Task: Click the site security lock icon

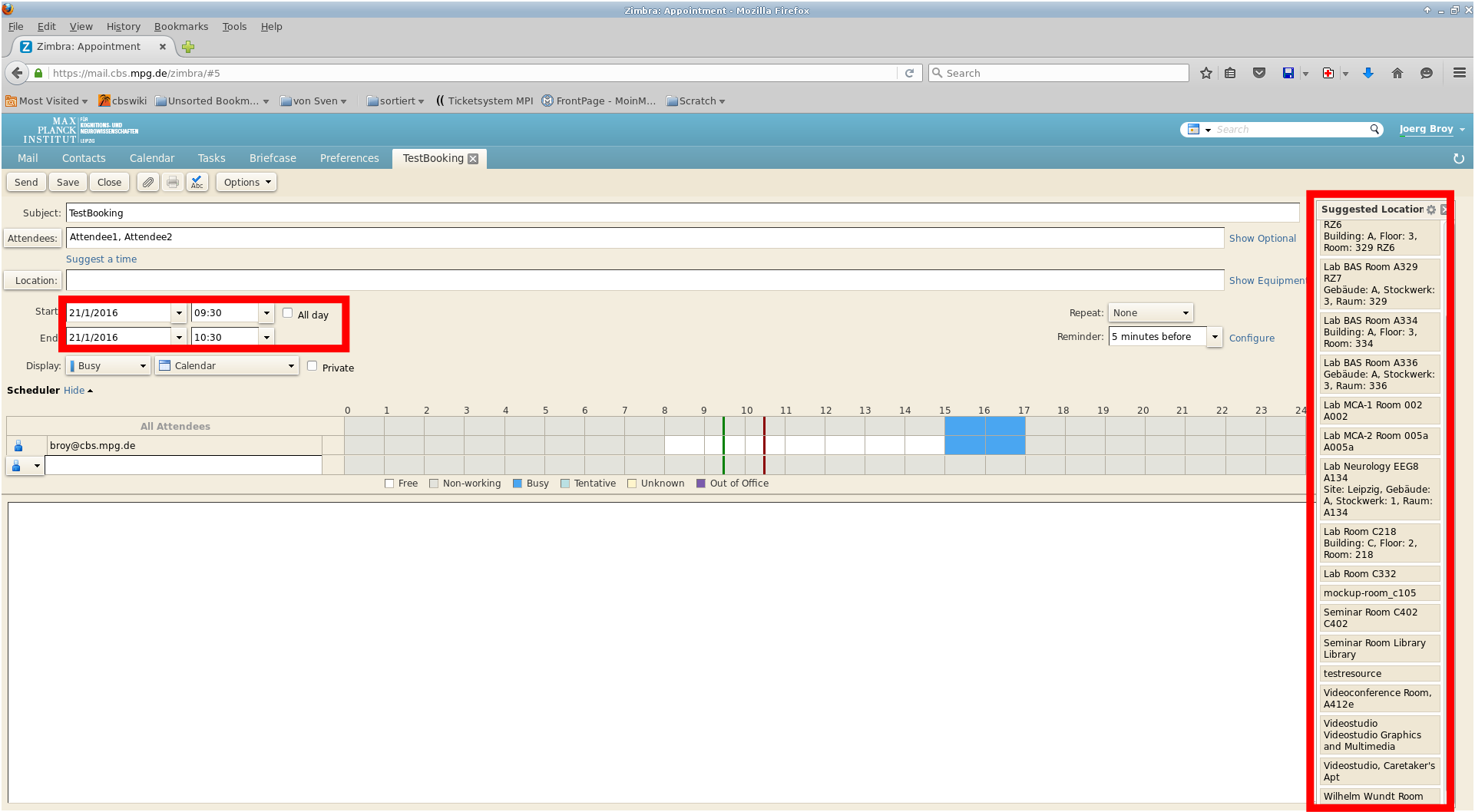Action: pyautogui.click(x=39, y=74)
